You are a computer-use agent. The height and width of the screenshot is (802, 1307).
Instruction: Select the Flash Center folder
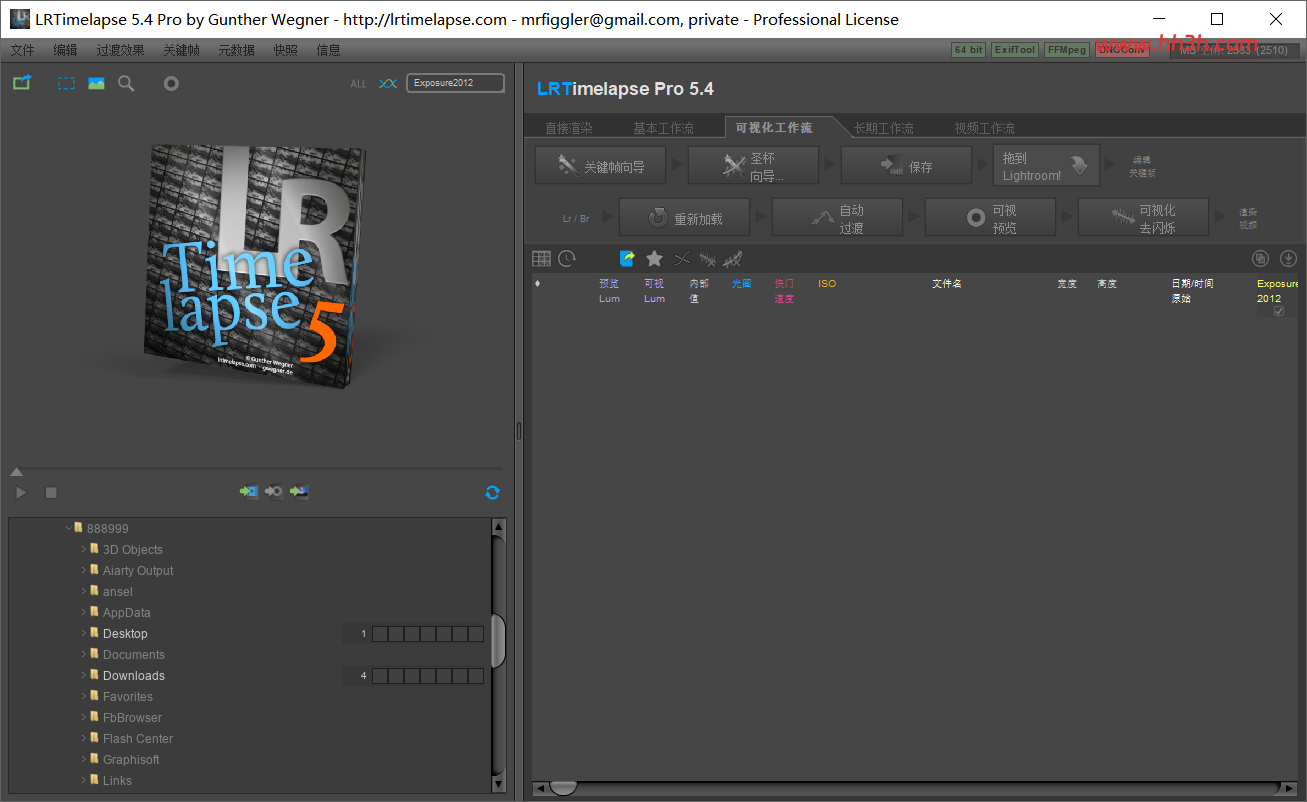pyautogui.click(x=137, y=739)
